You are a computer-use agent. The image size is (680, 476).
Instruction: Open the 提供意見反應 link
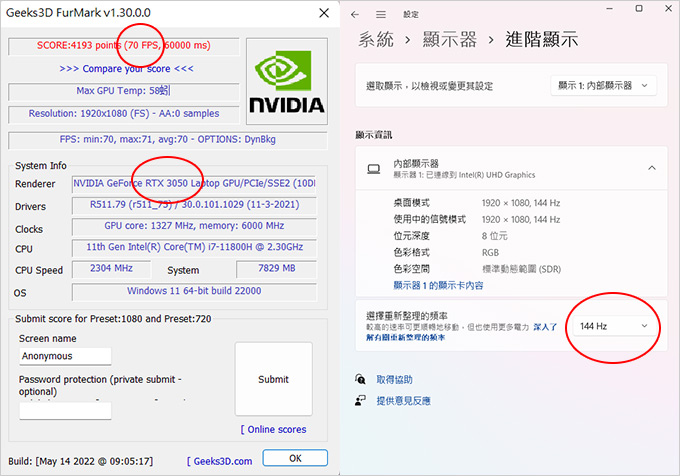(x=403, y=401)
